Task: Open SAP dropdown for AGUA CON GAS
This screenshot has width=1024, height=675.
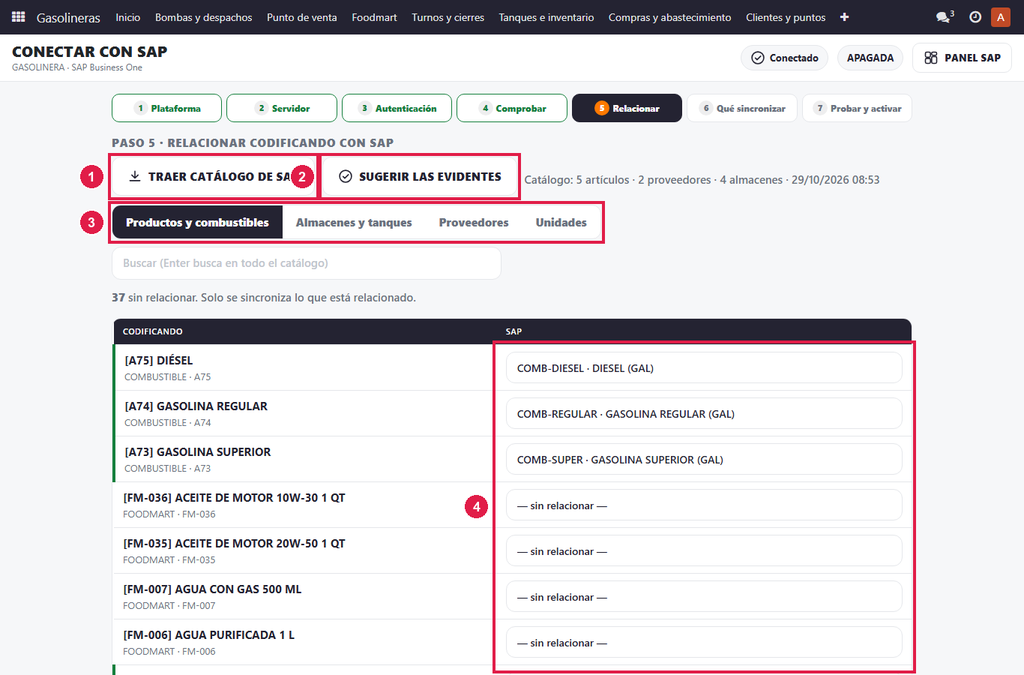Action: pos(704,597)
